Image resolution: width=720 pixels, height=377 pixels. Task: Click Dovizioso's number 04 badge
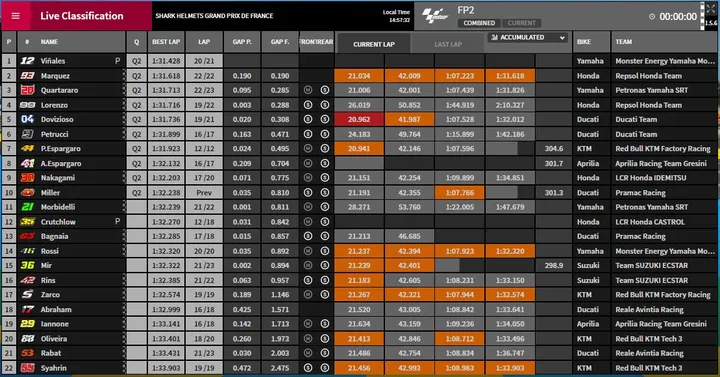tap(28, 119)
